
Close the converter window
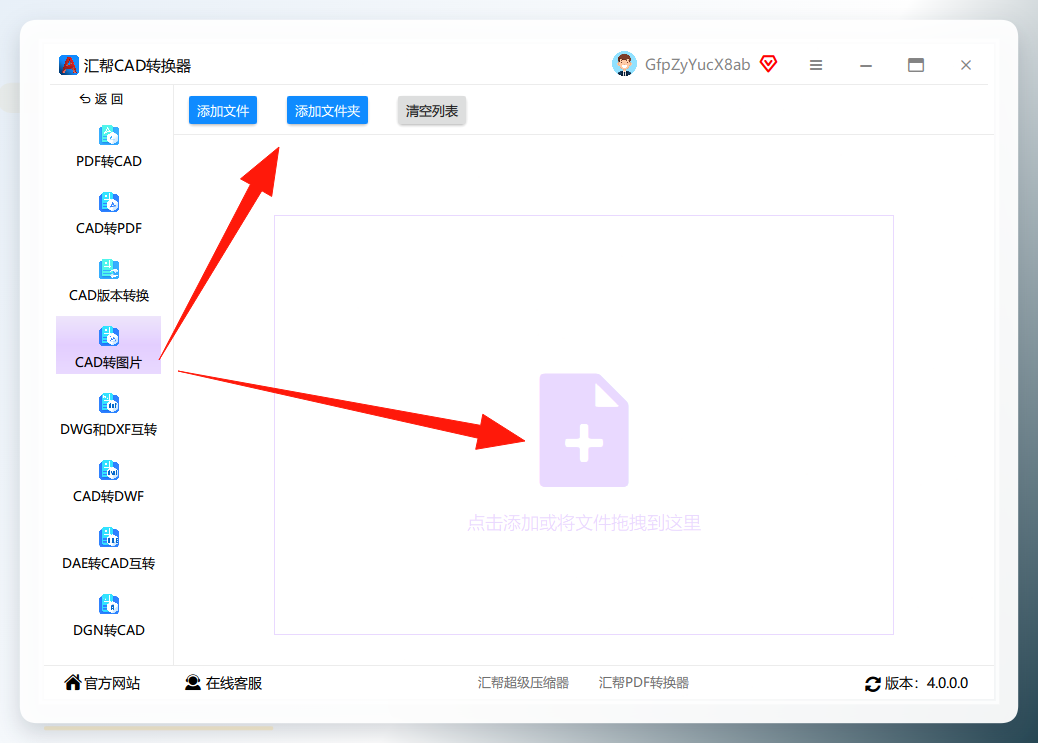(x=966, y=65)
